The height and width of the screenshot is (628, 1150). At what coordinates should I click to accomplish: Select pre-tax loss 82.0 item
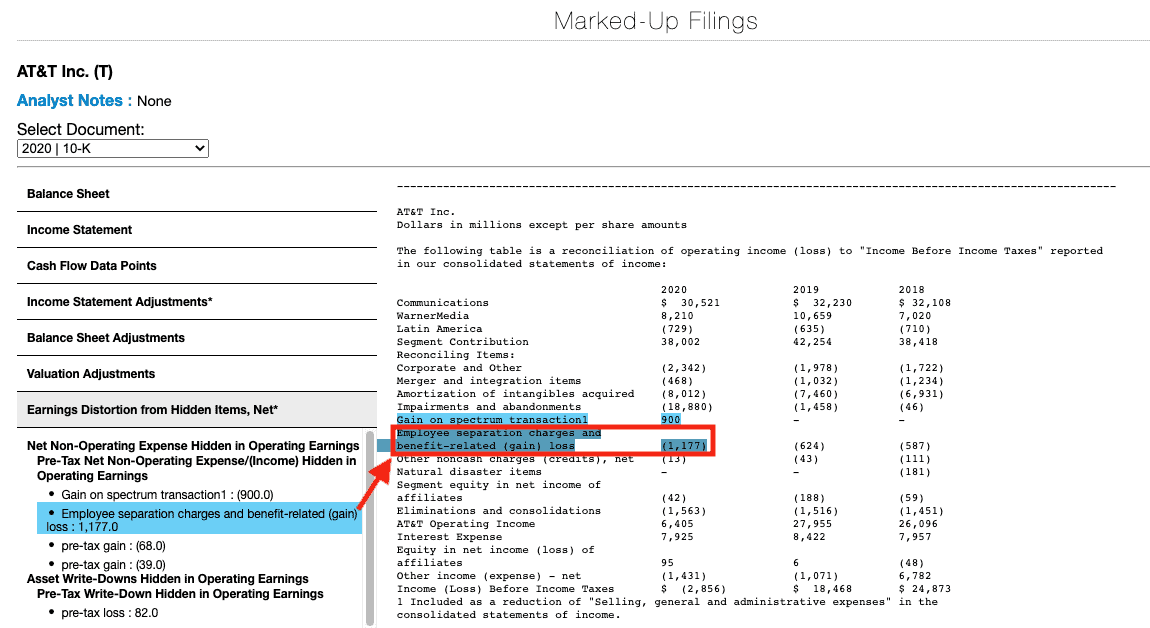(x=109, y=613)
